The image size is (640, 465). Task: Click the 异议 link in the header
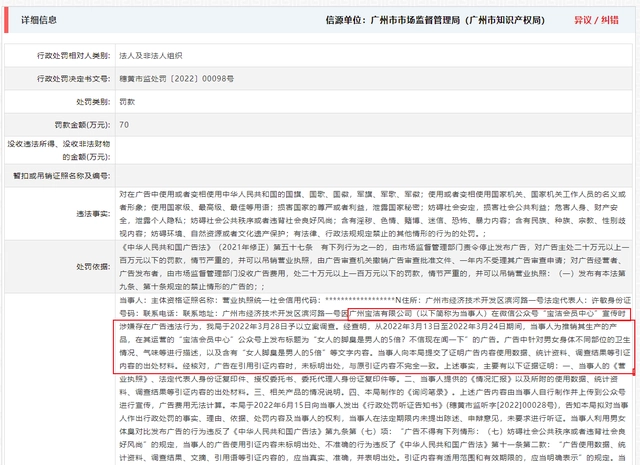coord(582,20)
